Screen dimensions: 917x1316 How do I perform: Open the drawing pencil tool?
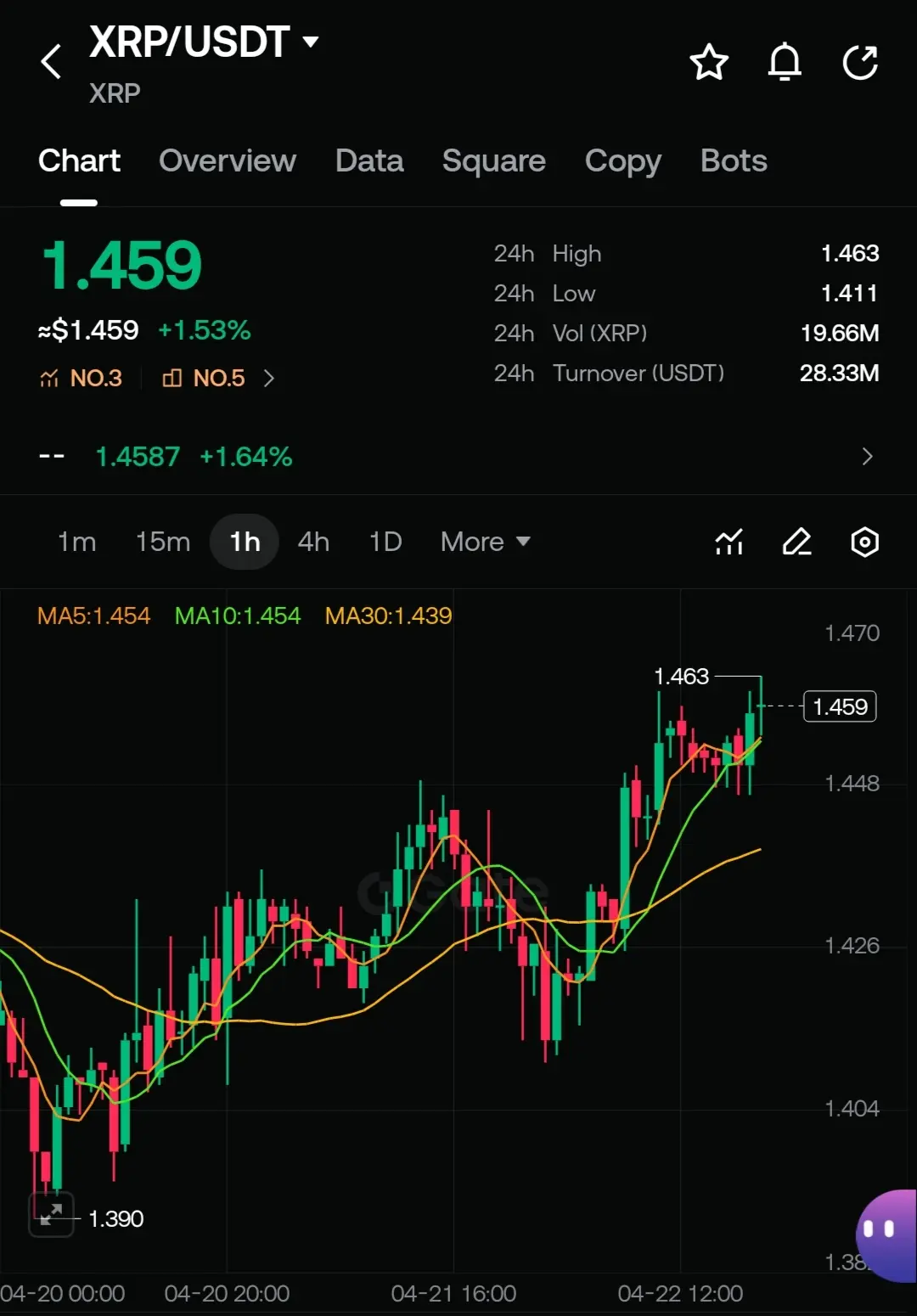(796, 542)
